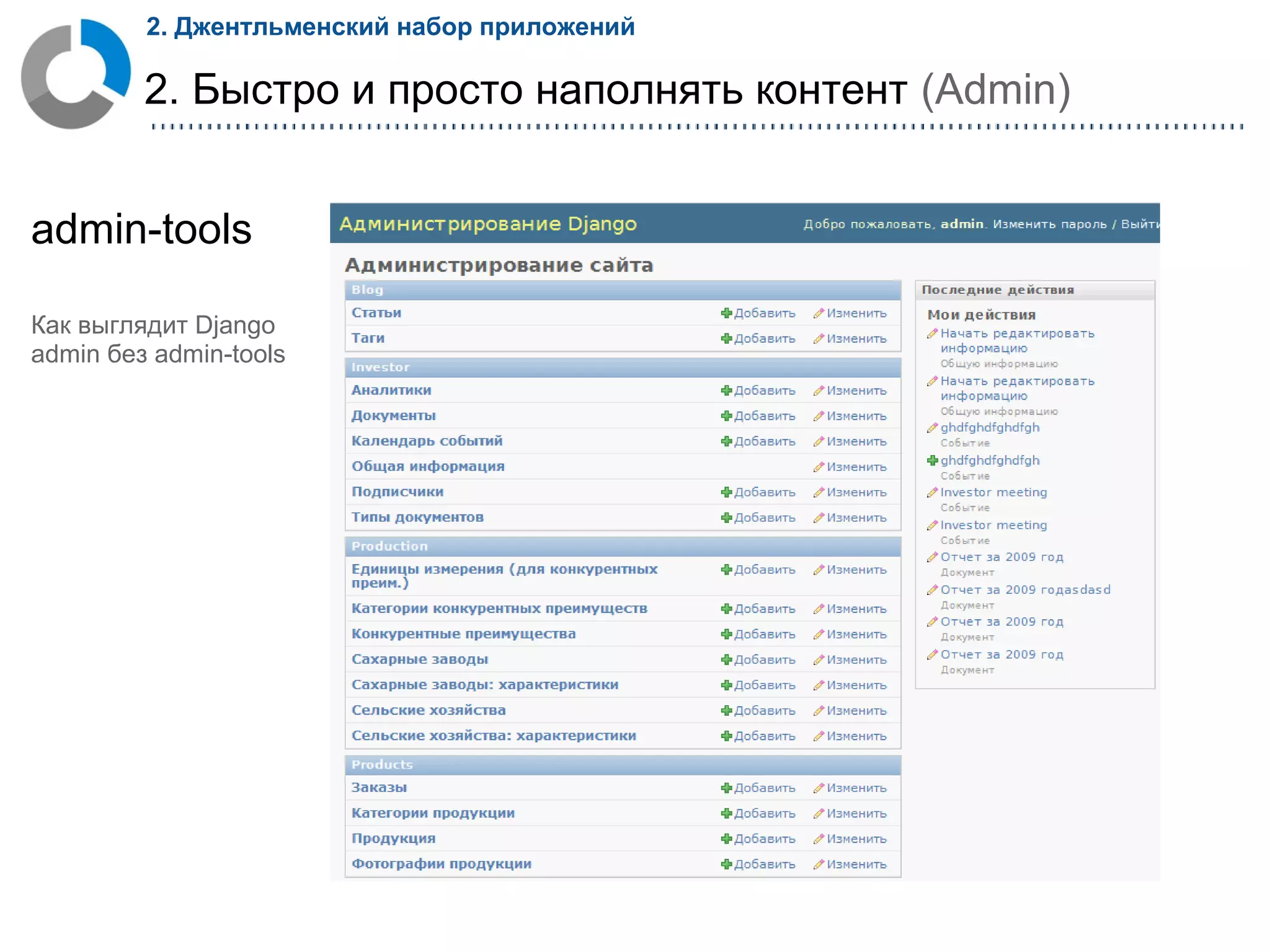The image size is (1270, 952).
Task: Click Выйти to log out
Action: coord(1140,224)
